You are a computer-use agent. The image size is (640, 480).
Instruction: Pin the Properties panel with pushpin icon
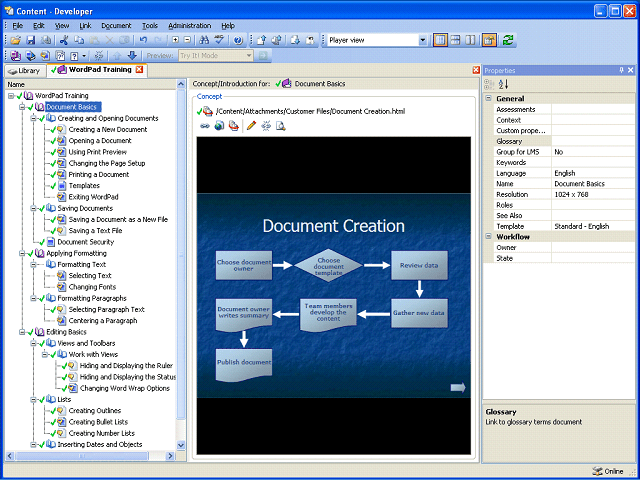point(620,70)
